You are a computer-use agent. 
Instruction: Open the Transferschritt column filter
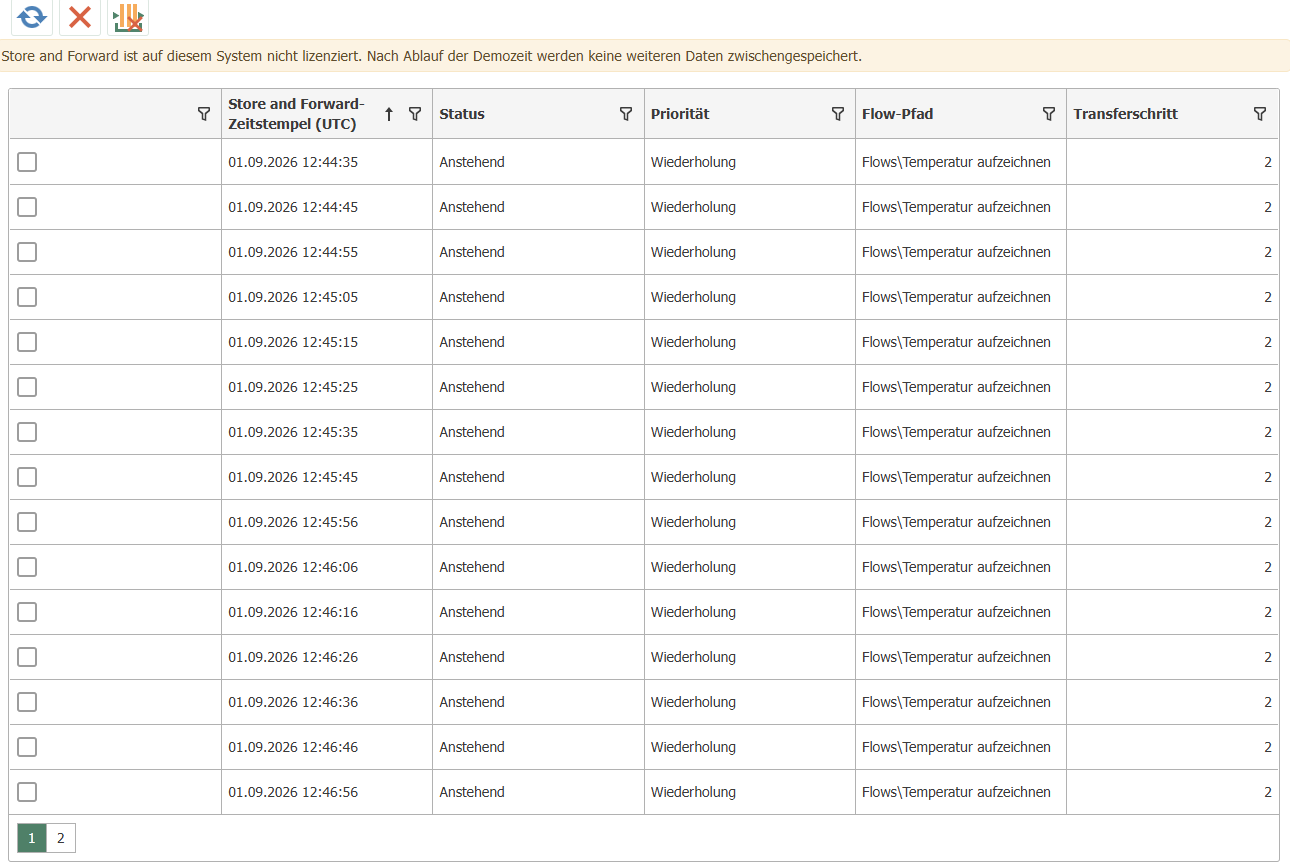1260,114
